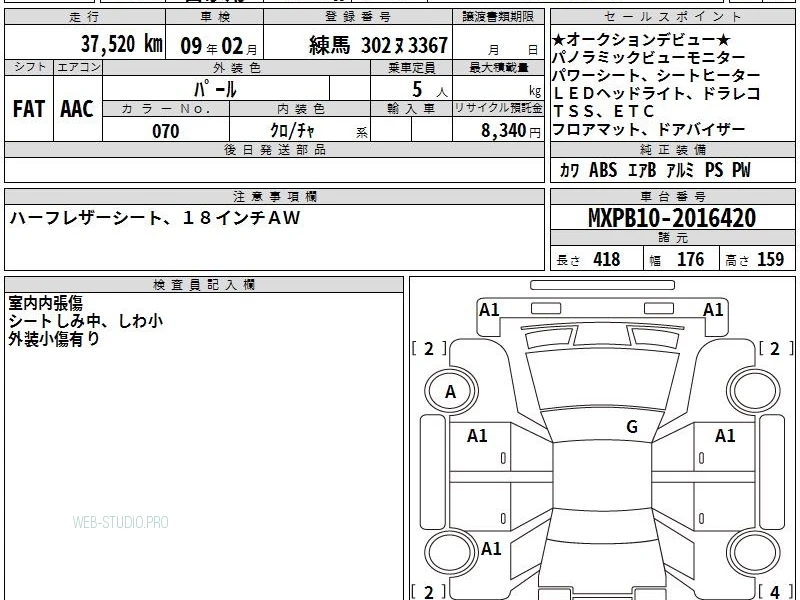Viewport: 800px width, 600px height.
Task: Click the 純正装備 section header
Action: coord(673,150)
